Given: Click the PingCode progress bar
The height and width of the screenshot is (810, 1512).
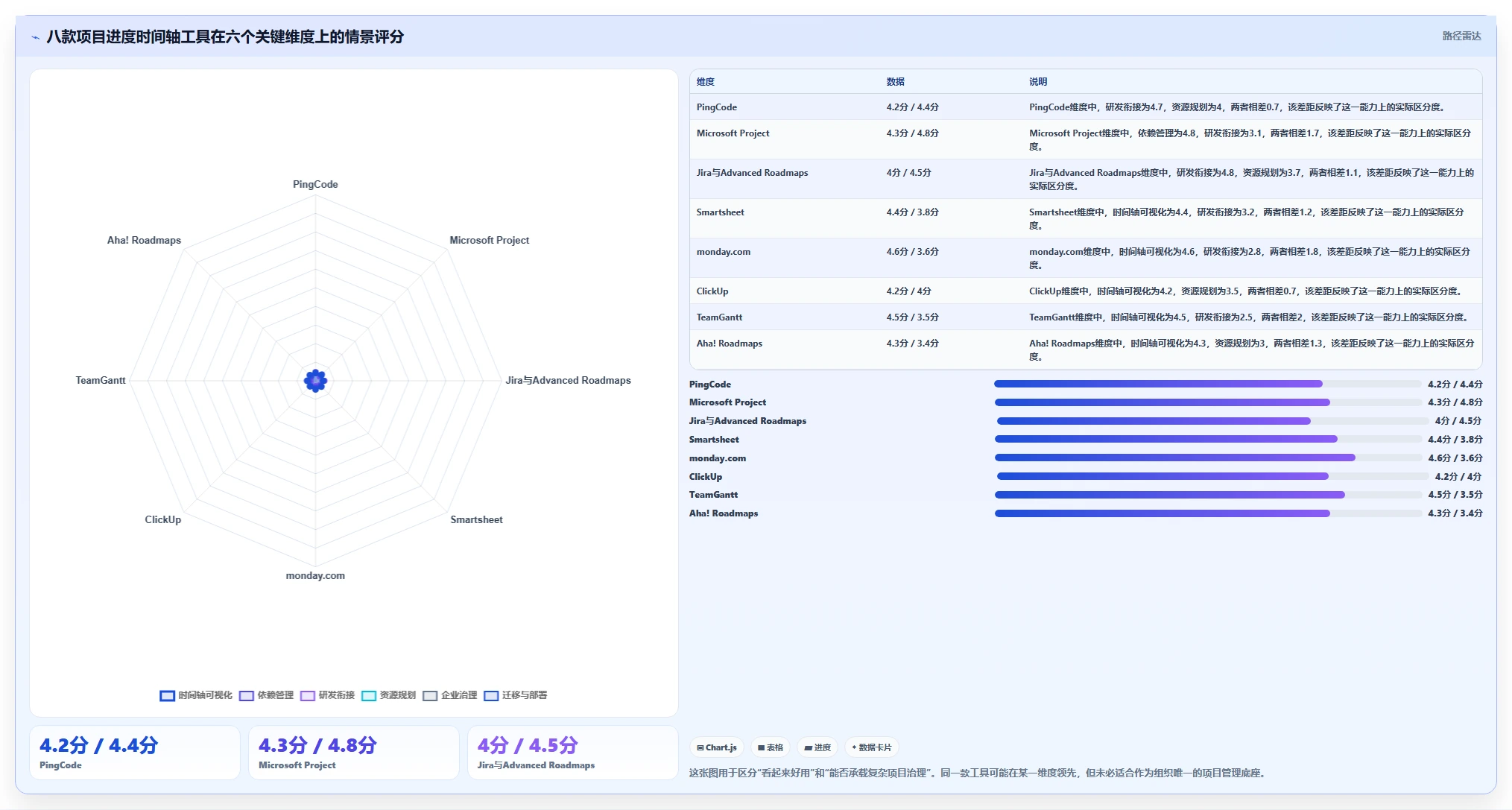Looking at the screenshot, I should tap(1208, 384).
